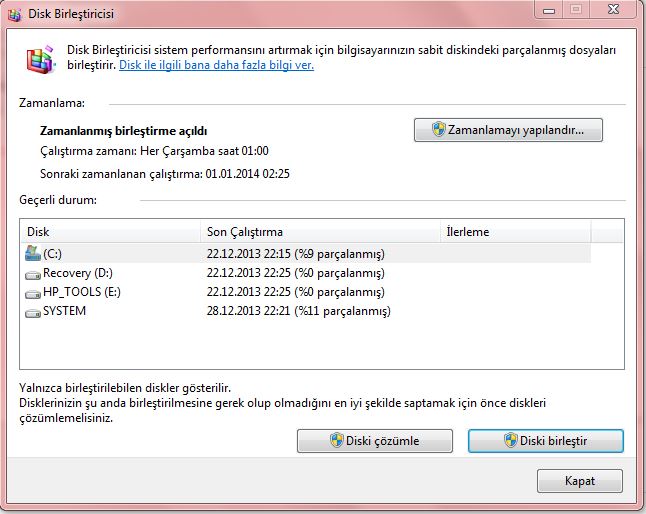Select the Recovery (D:) drive icon
The width and height of the screenshot is (646, 514).
click(x=32, y=273)
